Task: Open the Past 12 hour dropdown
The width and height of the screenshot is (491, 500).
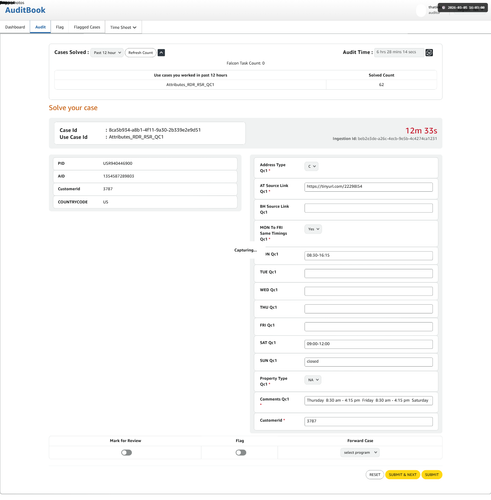Action: tap(107, 53)
